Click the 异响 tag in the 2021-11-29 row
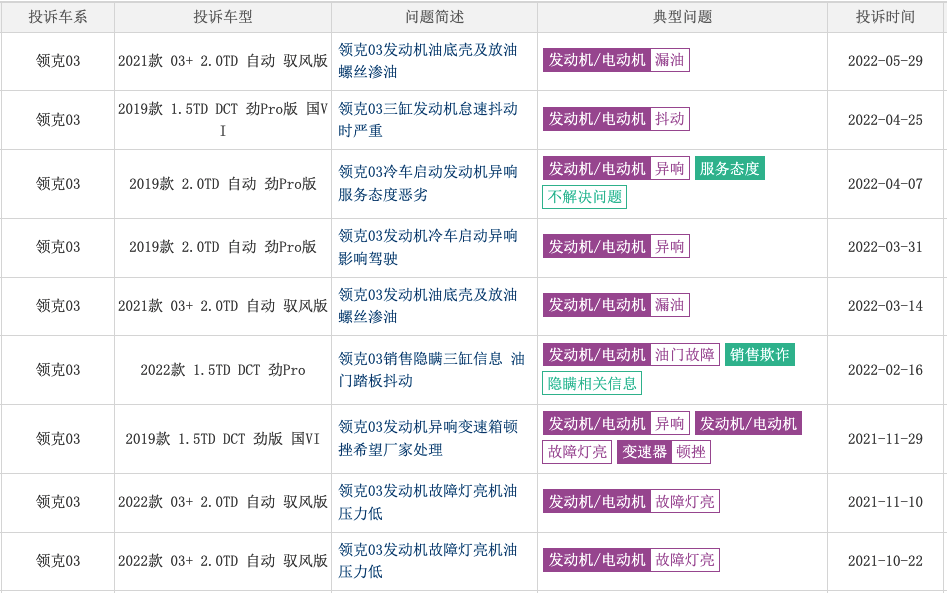 tap(670, 424)
